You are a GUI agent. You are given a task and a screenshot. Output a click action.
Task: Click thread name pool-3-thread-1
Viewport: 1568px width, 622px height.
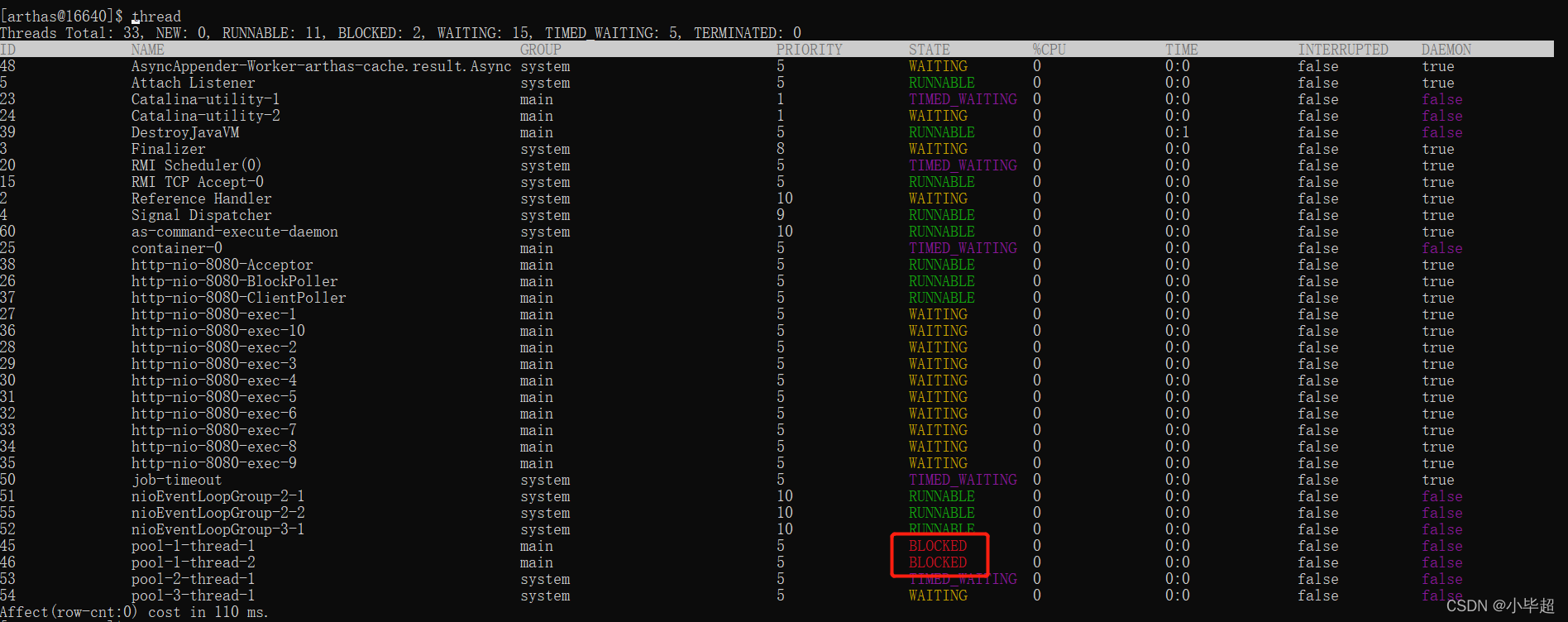pyautogui.click(x=194, y=596)
